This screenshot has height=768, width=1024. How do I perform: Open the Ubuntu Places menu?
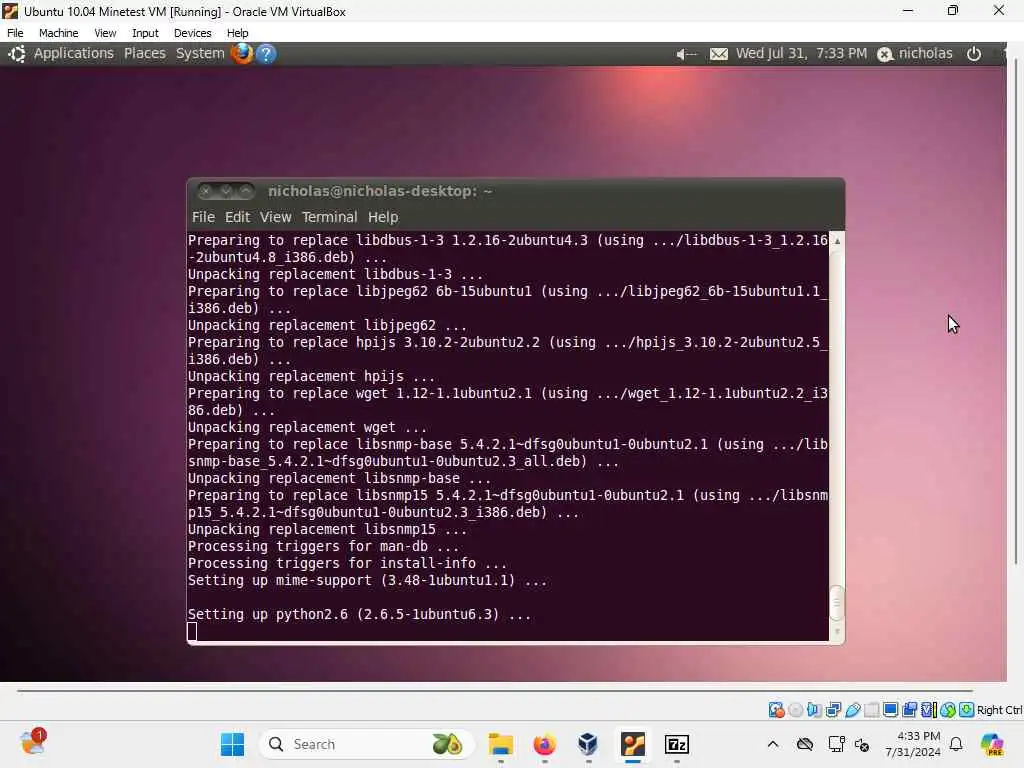[145, 54]
